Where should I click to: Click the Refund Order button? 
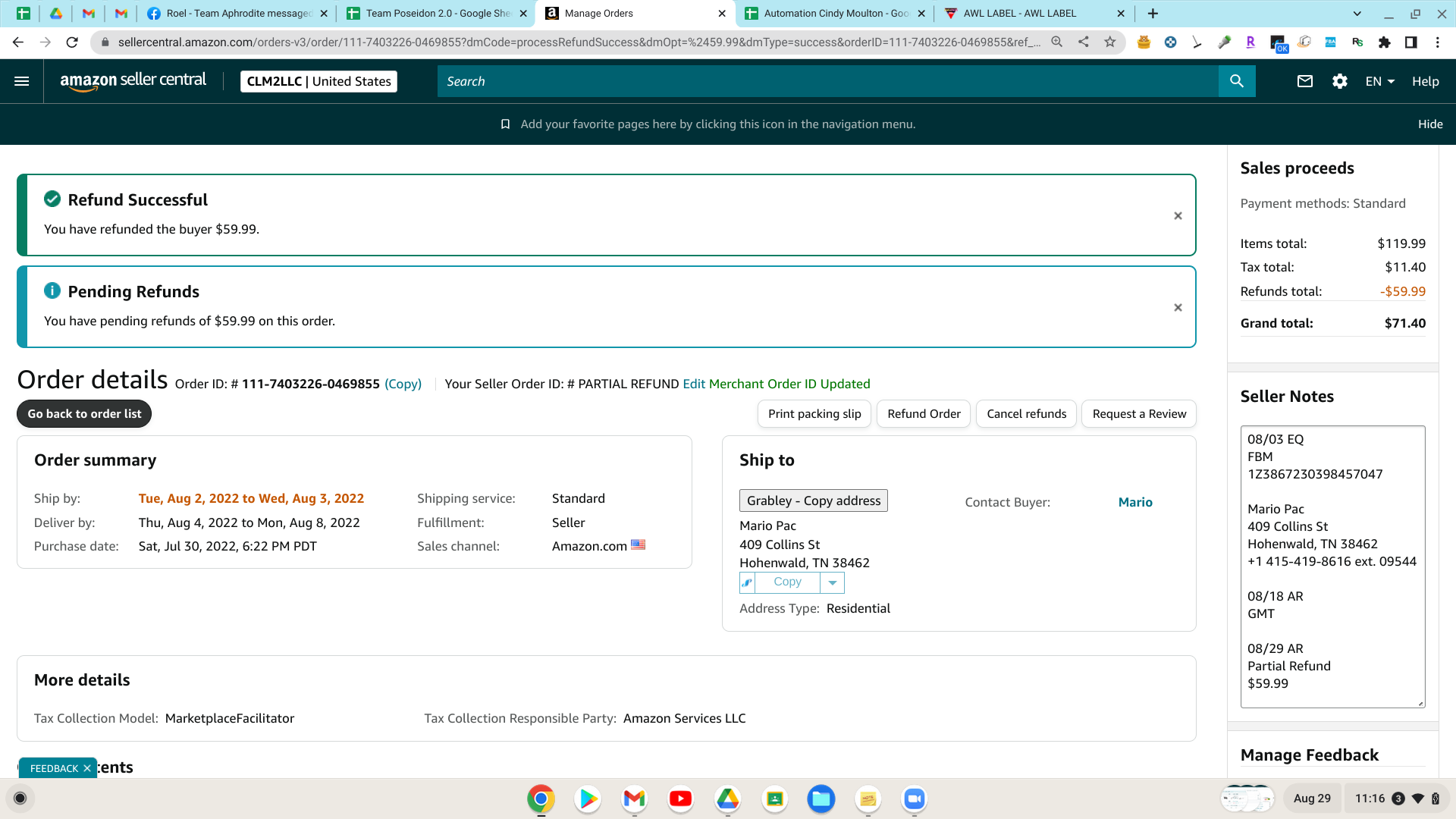(x=924, y=414)
